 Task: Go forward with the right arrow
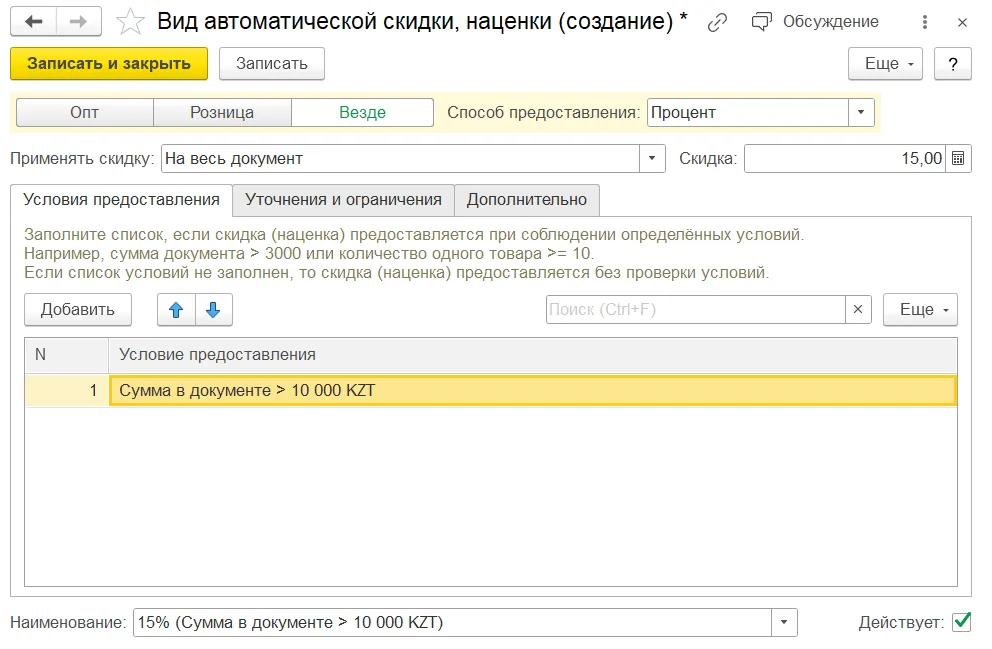tap(79, 22)
